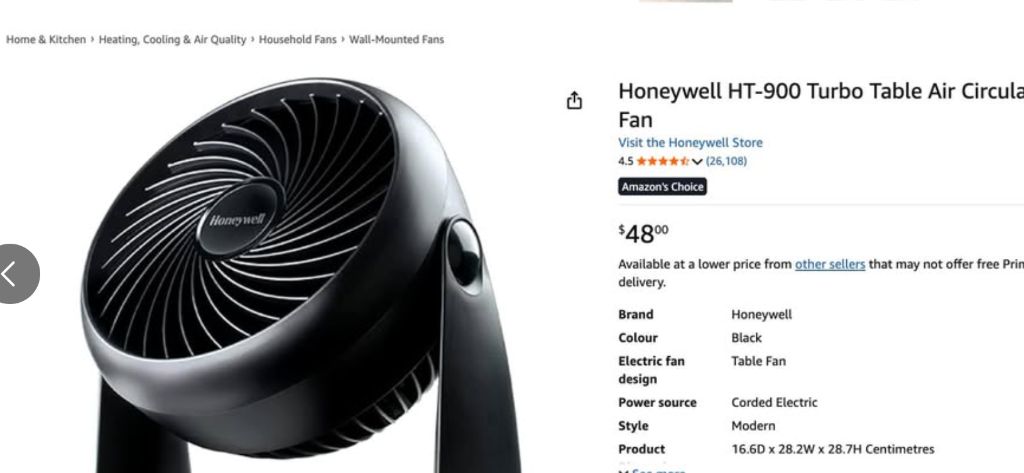Navigate to Wall-Mounted Fans category
Viewport: 1024px width, 473px height.
pos(396,39)
